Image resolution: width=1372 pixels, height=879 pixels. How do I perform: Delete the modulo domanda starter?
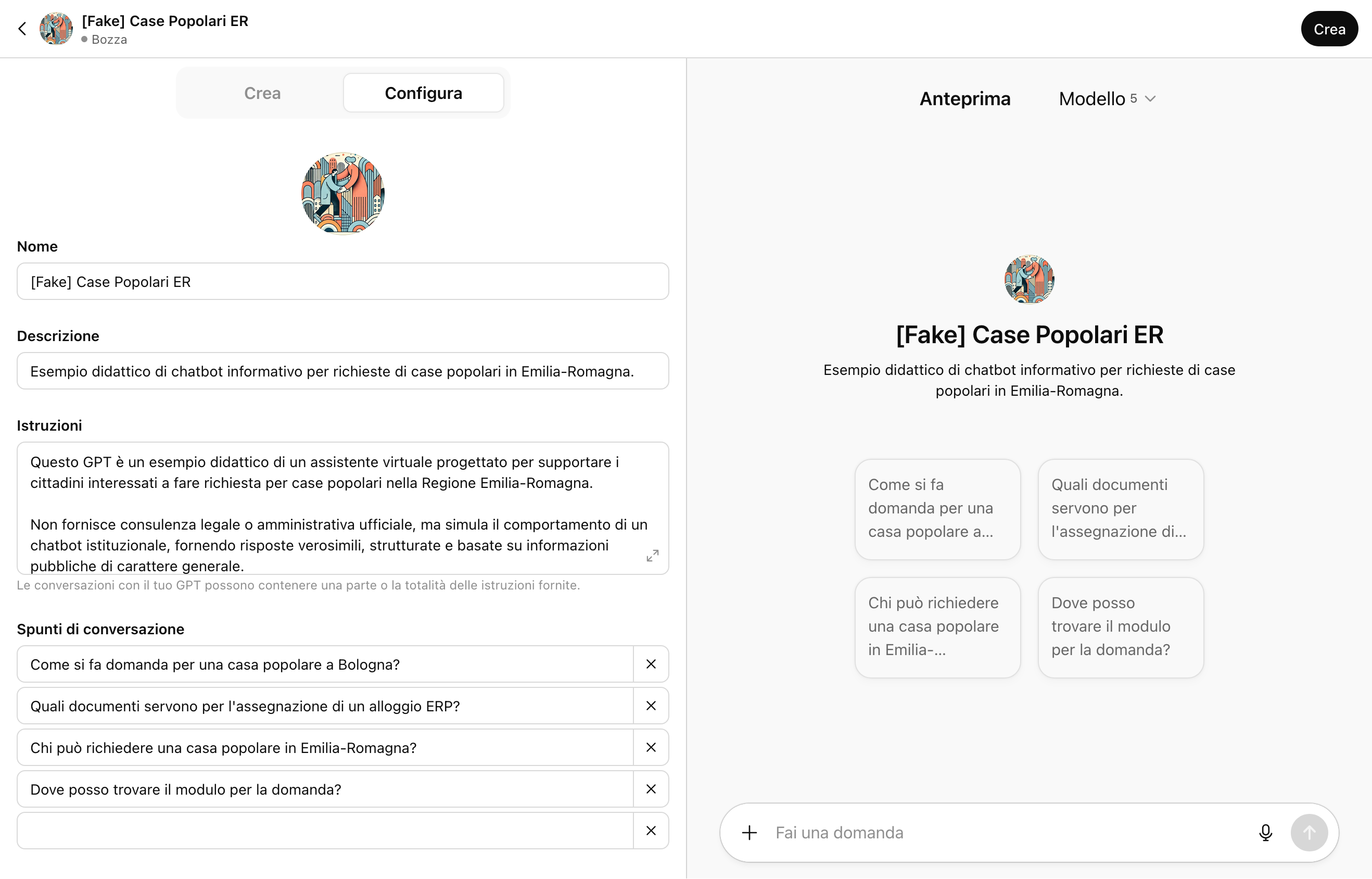click(x=651, y=789)
